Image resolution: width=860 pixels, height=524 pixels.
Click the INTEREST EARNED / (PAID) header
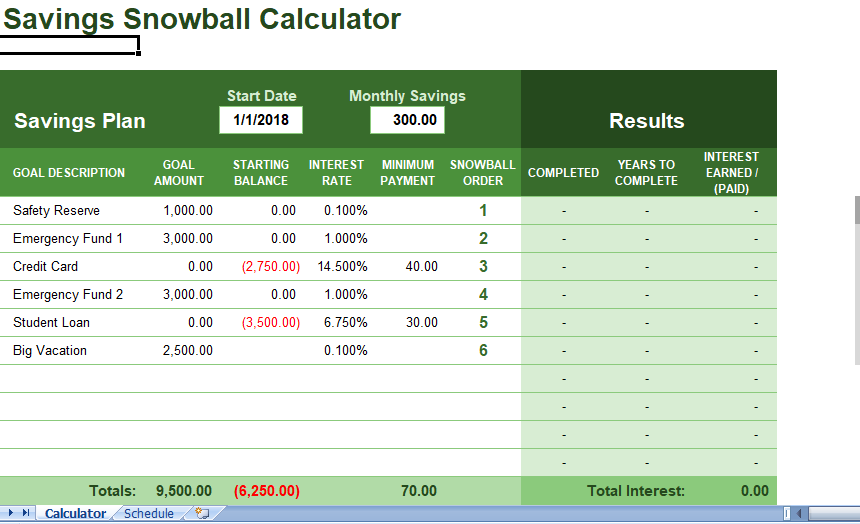[731, 173]
